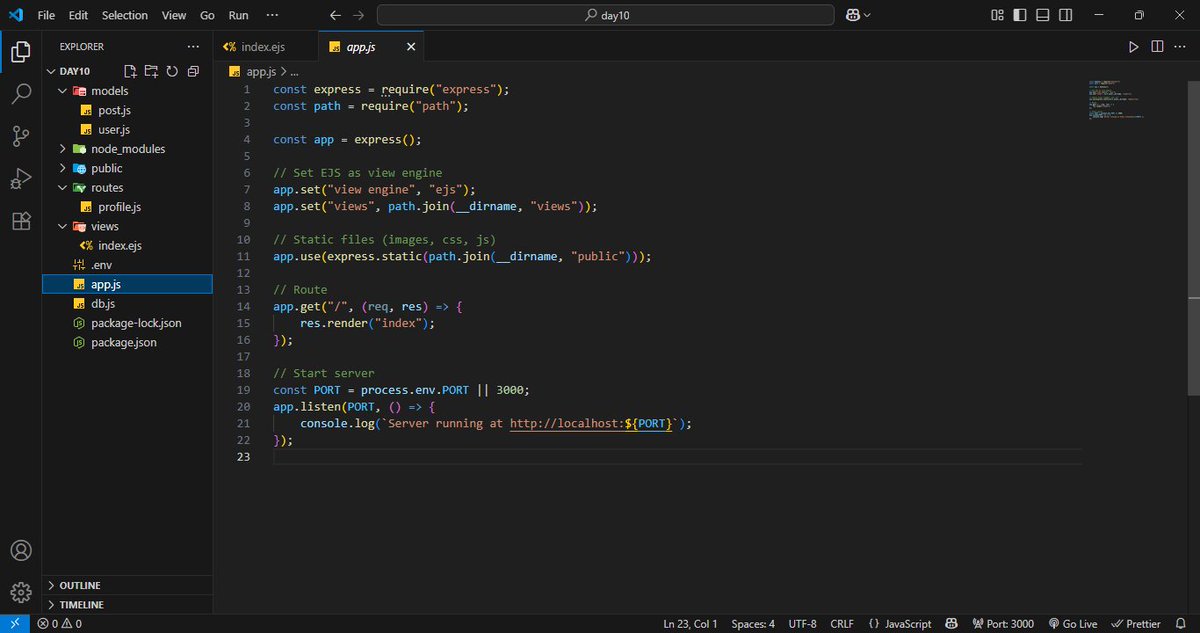Open package.json in explorer
1200x633 pixels.
click(123, 342)
